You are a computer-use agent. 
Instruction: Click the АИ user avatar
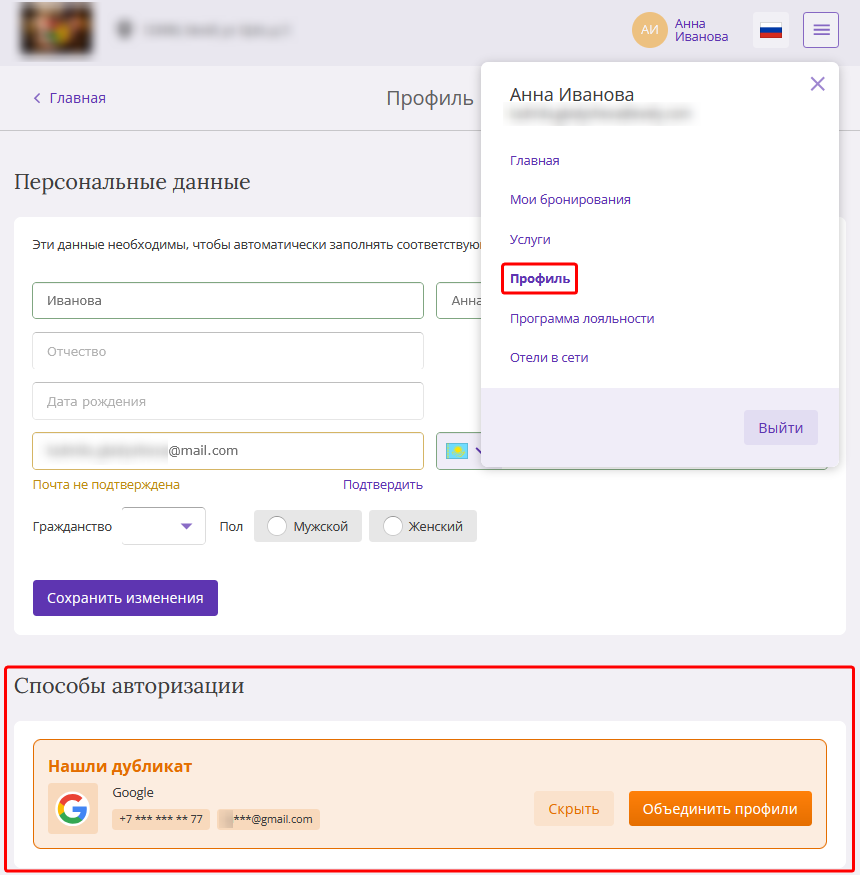[649, 30]
